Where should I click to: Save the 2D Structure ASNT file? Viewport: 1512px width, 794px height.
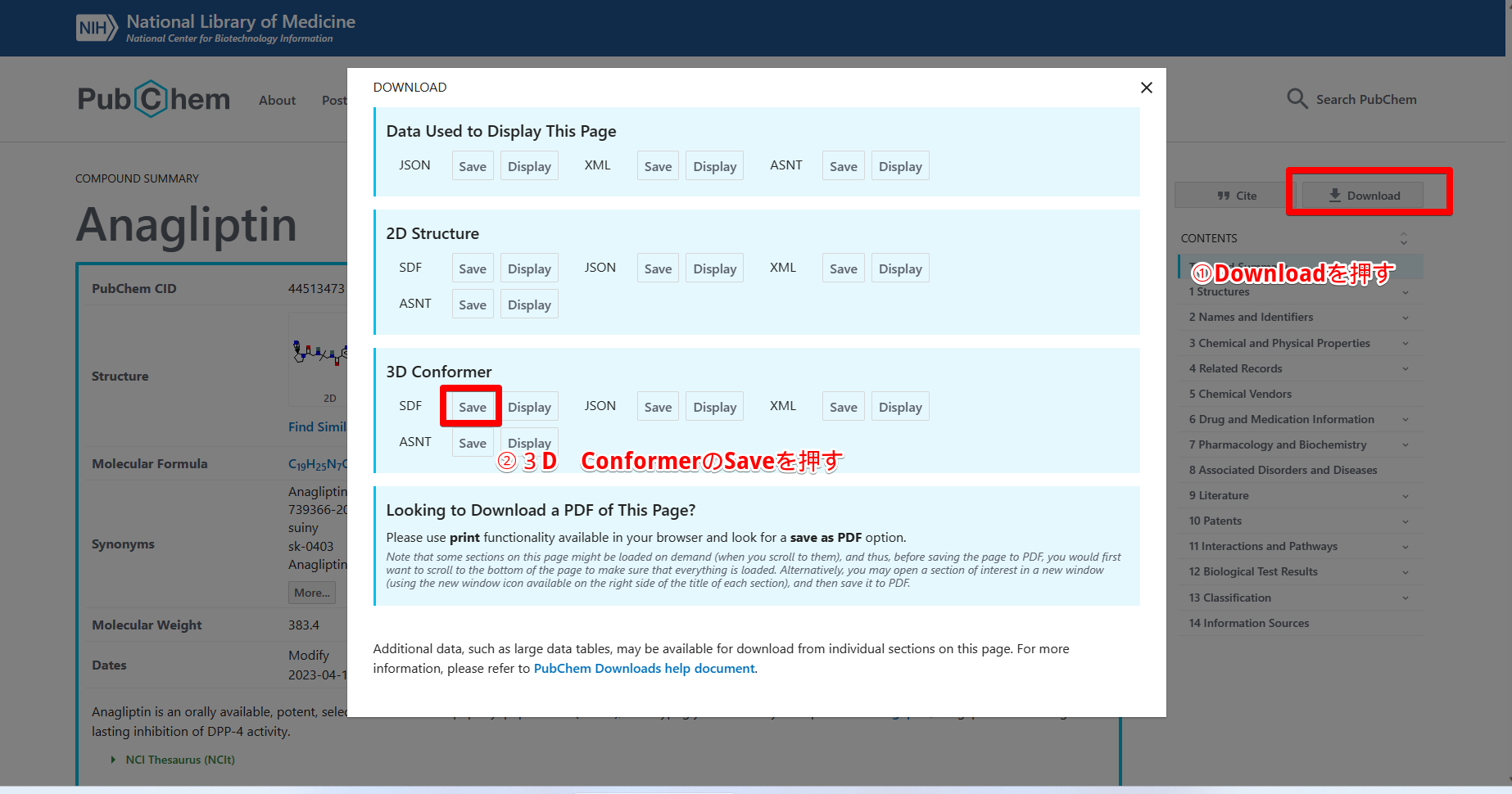[x=472, y=305]
